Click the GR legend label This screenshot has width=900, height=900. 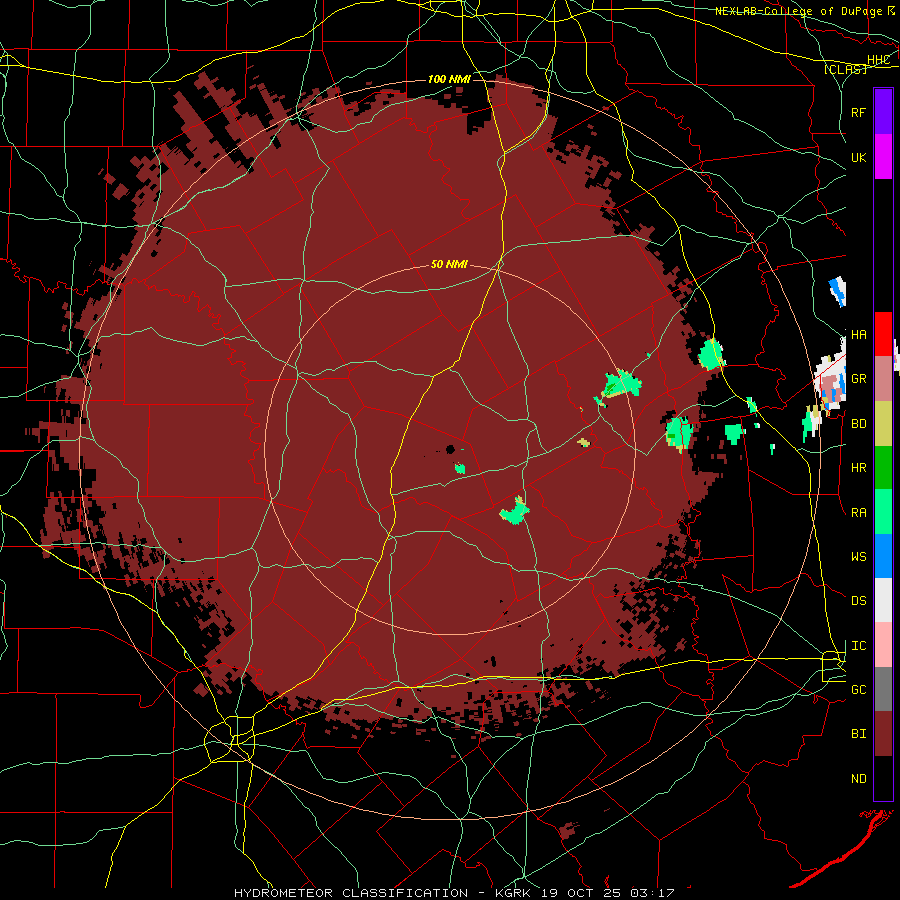point(859,379)
